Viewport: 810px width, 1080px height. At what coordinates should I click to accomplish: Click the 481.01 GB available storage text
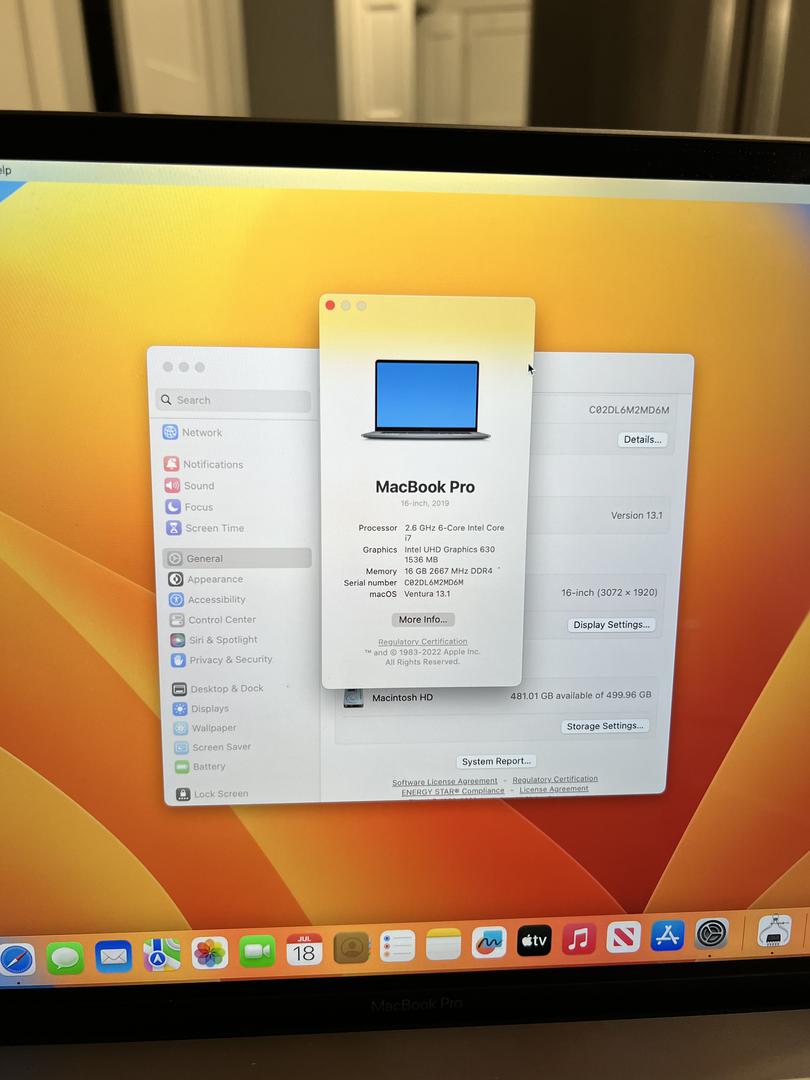coord(581,696)
